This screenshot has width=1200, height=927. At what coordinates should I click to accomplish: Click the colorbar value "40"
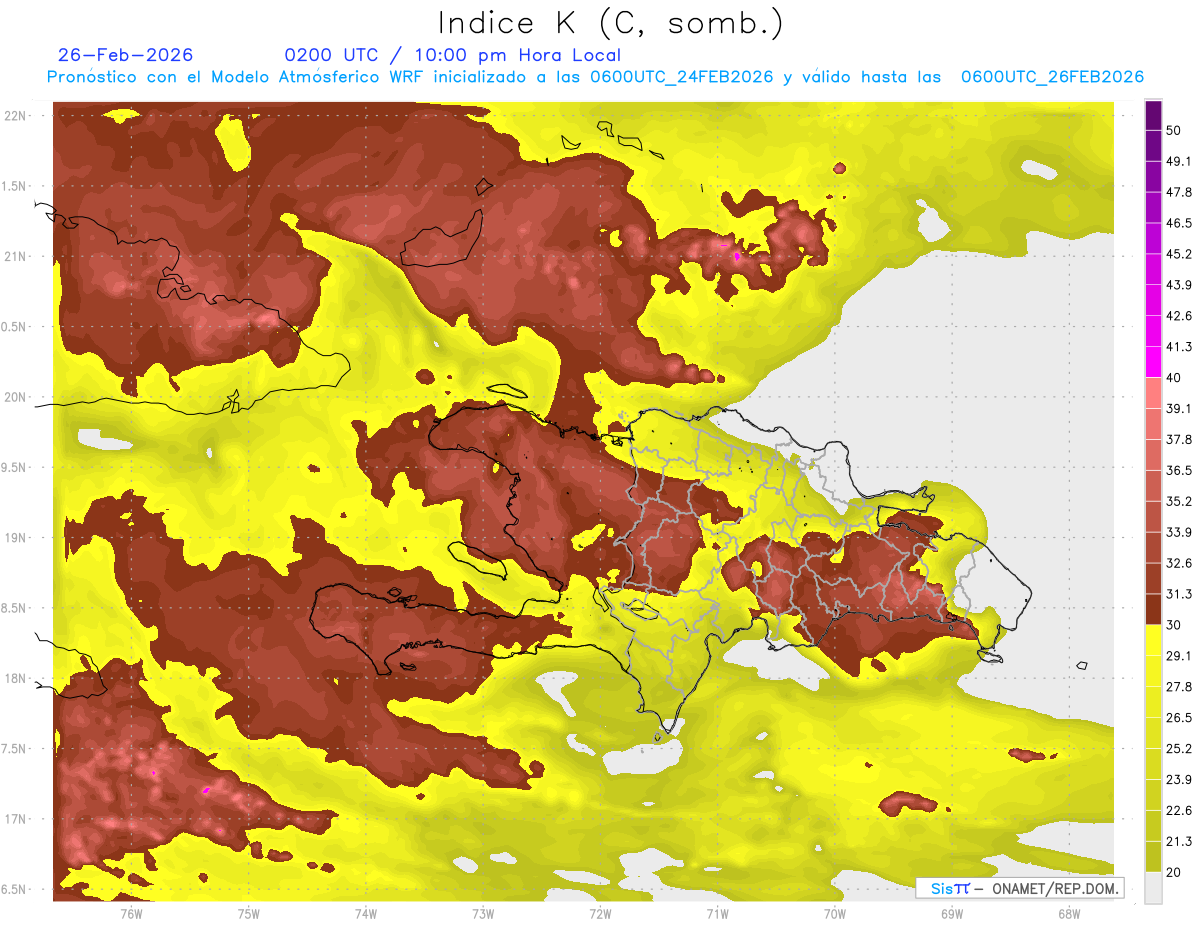pyautogui.click(x=1174, y=378)
